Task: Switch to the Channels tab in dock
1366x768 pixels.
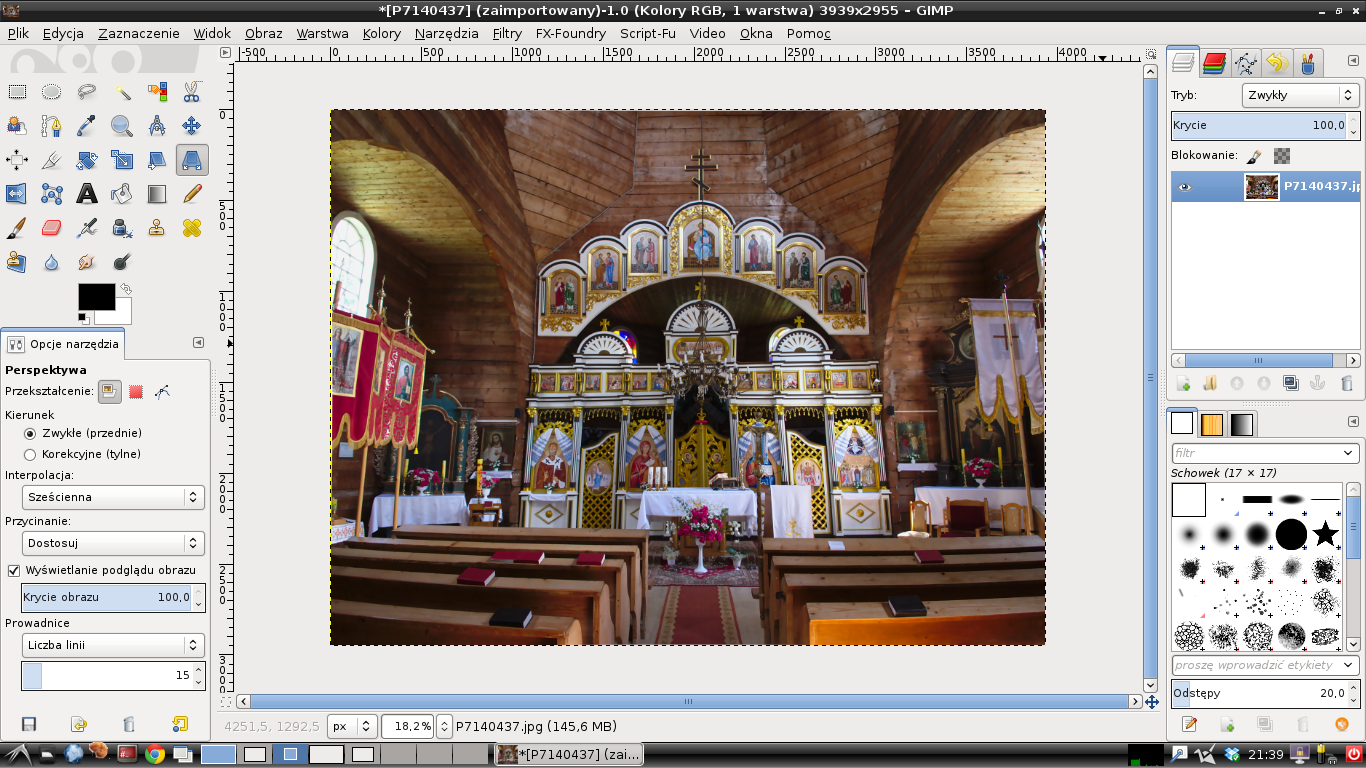Action: point(1214,64)
